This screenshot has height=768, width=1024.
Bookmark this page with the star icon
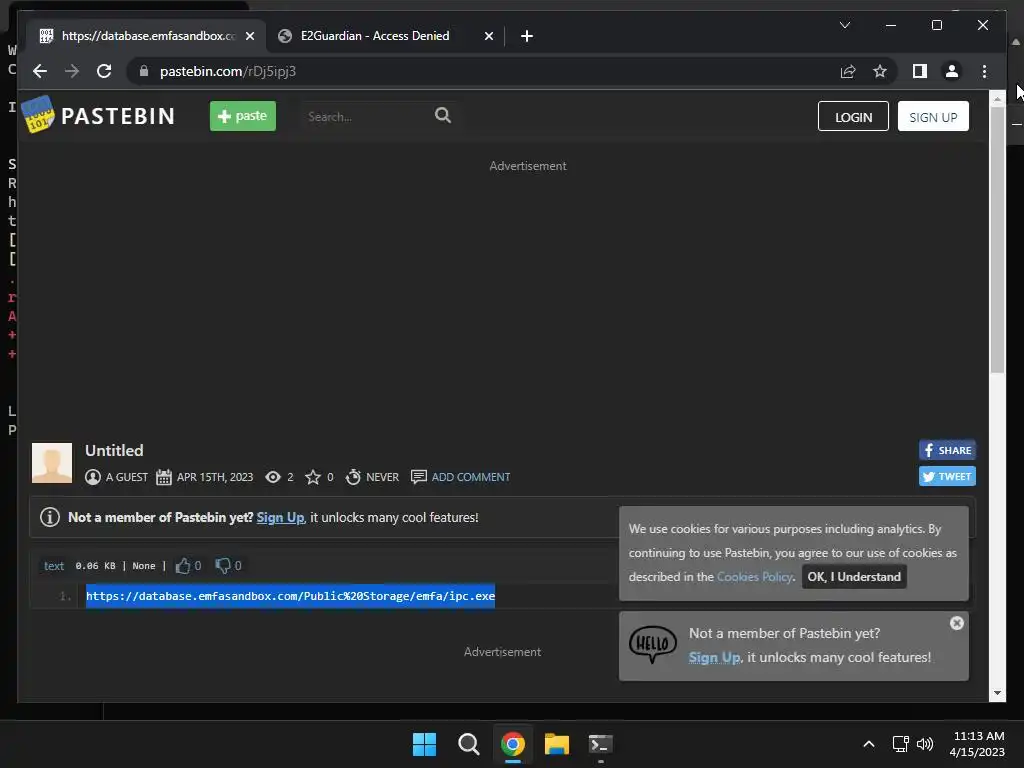click(880, 71)
